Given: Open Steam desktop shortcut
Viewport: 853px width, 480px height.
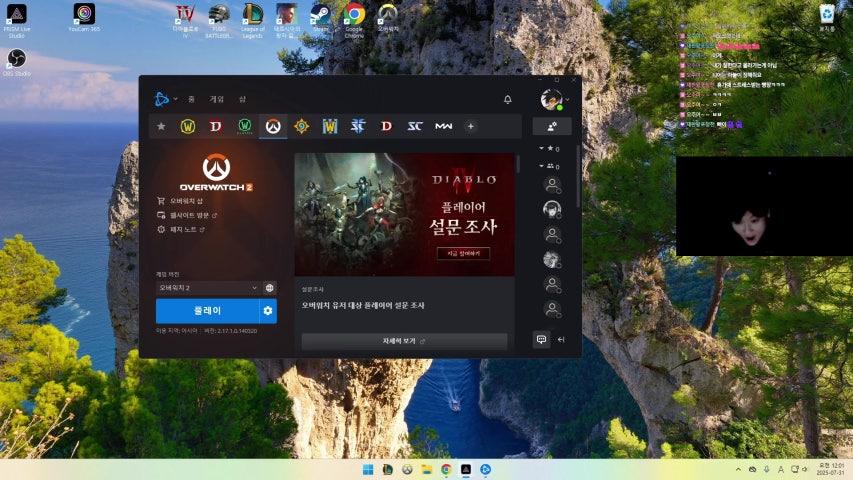Looking at the screenshot, I should tap(320, 17).
